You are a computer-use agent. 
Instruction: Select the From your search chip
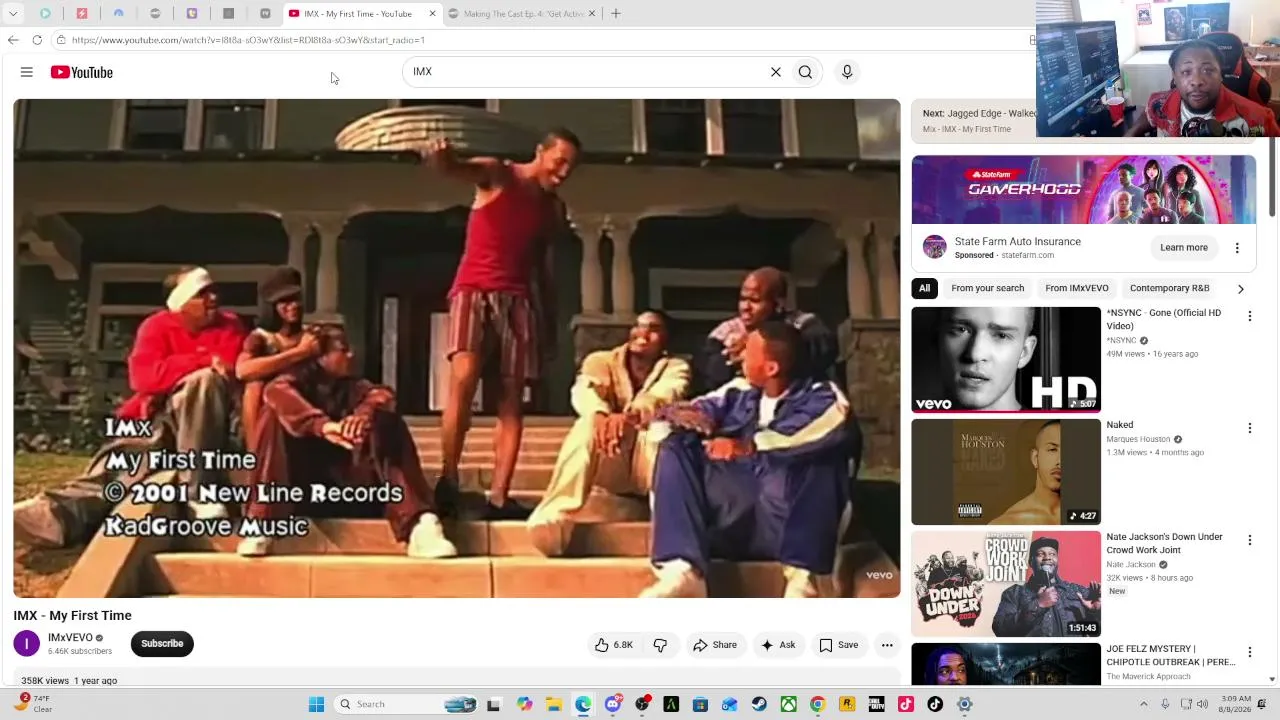pos(988,288)
